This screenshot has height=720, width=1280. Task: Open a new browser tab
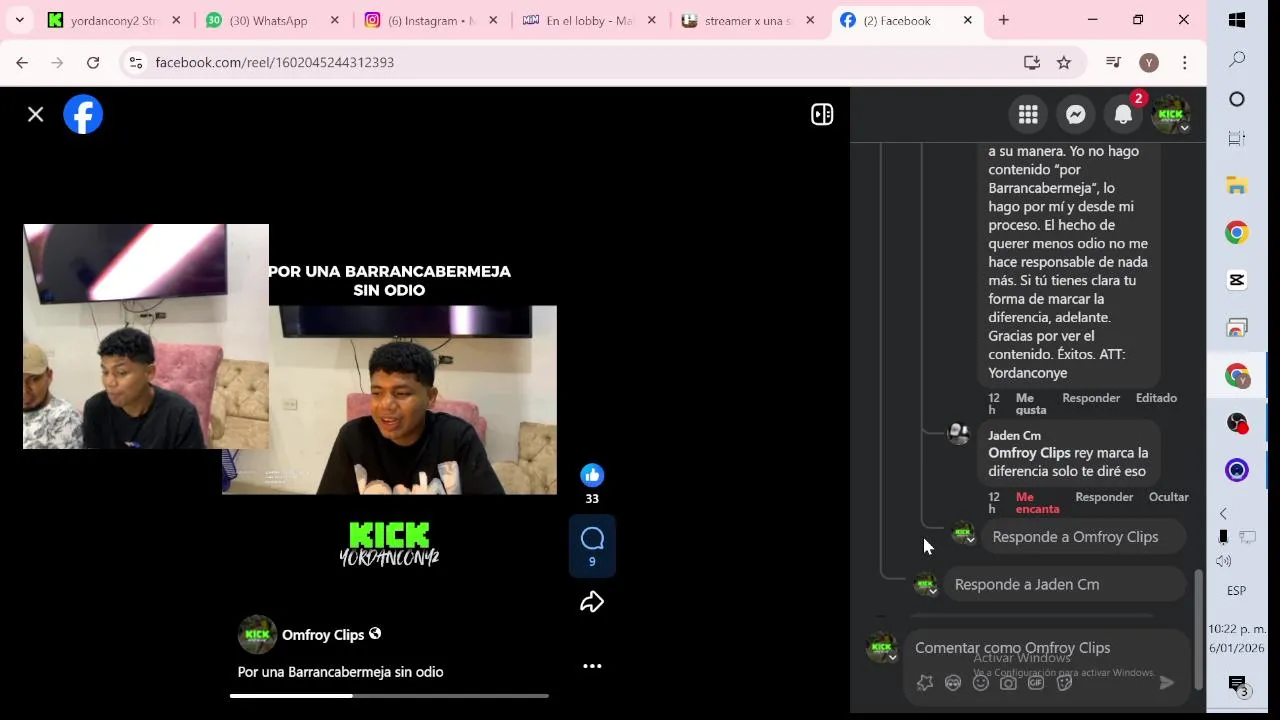point(1004,20)
